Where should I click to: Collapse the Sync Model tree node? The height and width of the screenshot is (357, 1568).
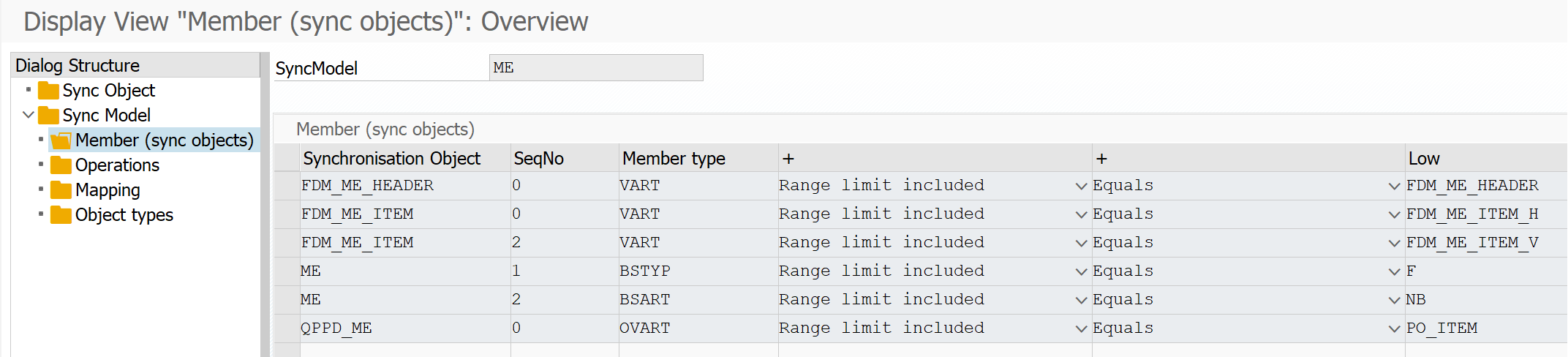click(29, 115)
